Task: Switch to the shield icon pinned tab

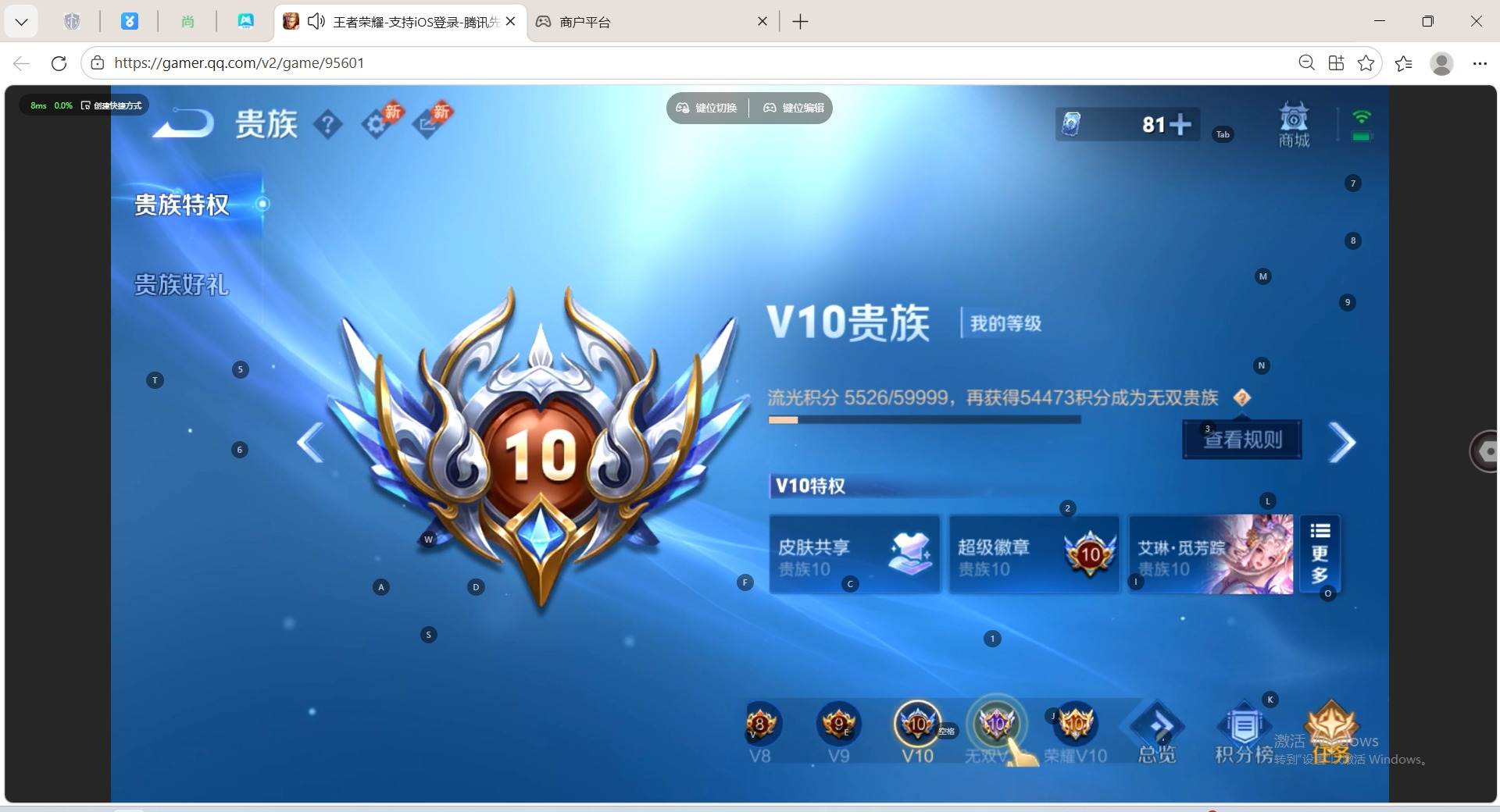Action: click(72, 22)
